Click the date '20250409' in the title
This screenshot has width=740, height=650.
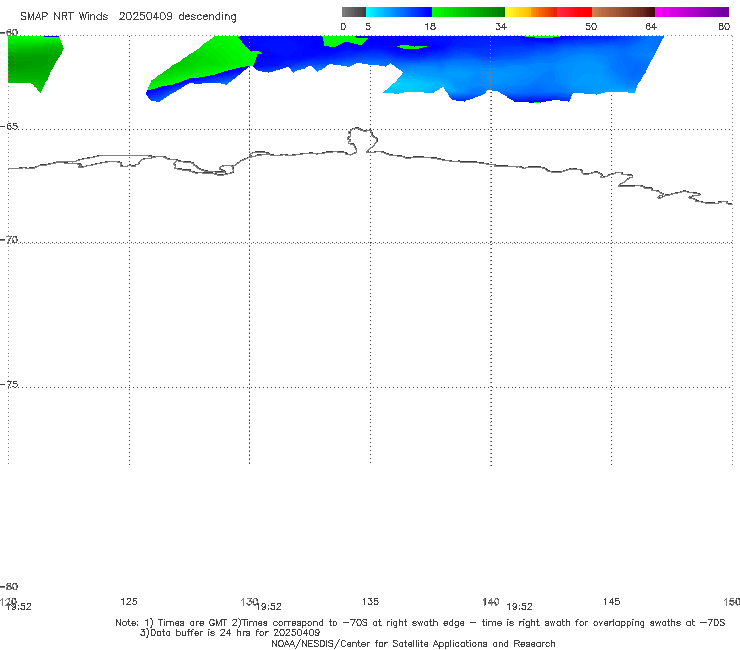145,16
